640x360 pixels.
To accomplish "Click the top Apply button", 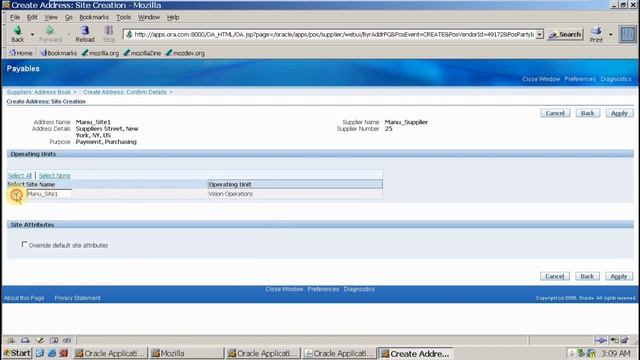I will click(x=619, y=113).
